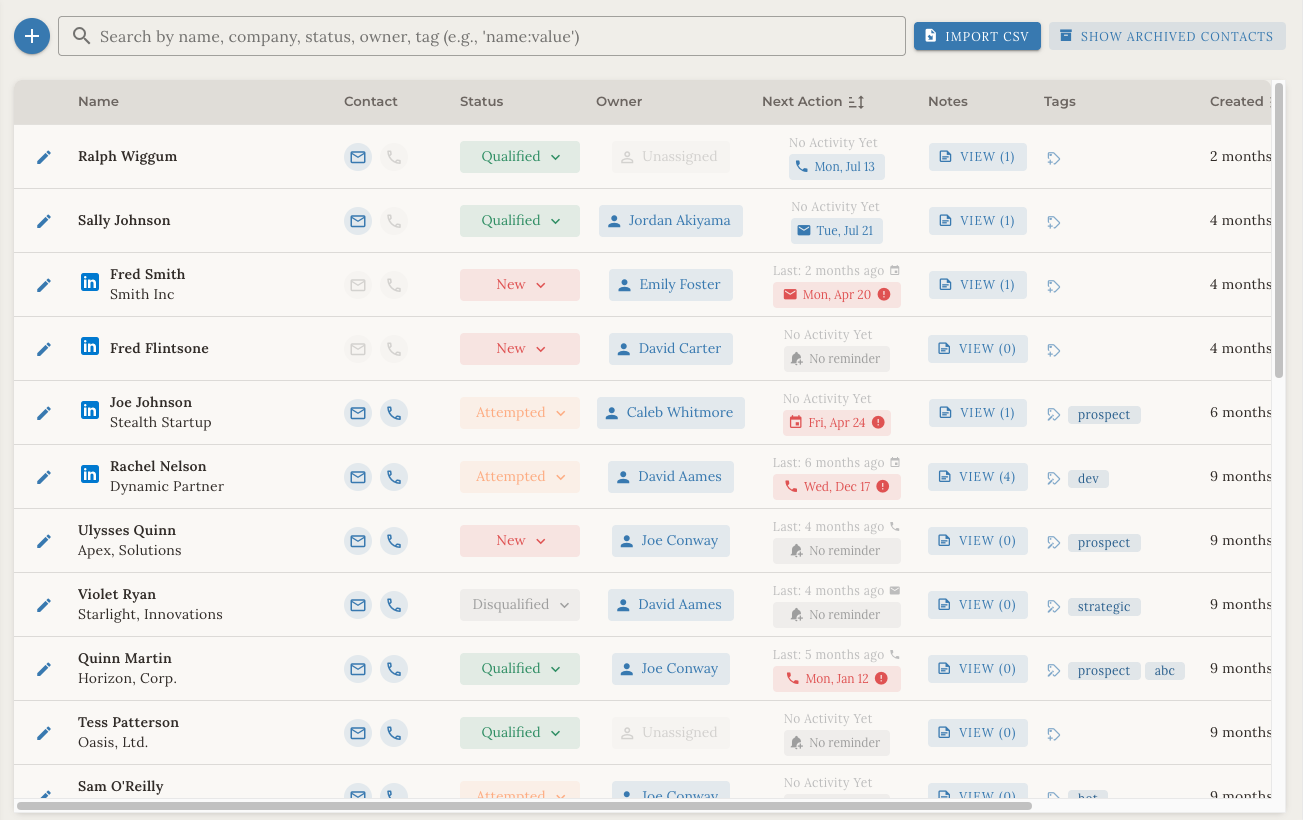Toggle sorting on the Next Action column
The height and width of the screenshot is (820, 1303).
click(856, 102)
